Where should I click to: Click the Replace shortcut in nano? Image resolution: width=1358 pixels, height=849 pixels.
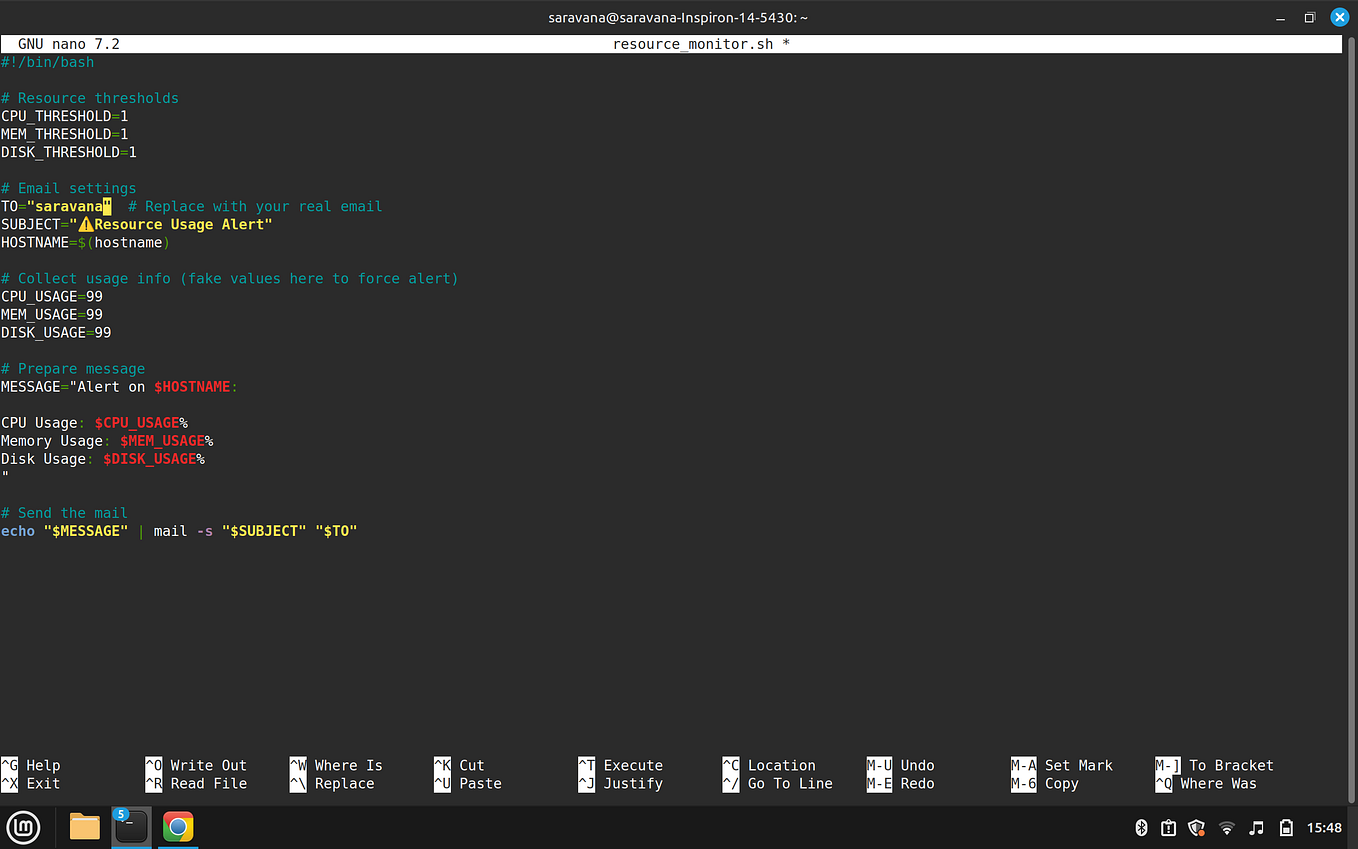[x=345, y=783]
